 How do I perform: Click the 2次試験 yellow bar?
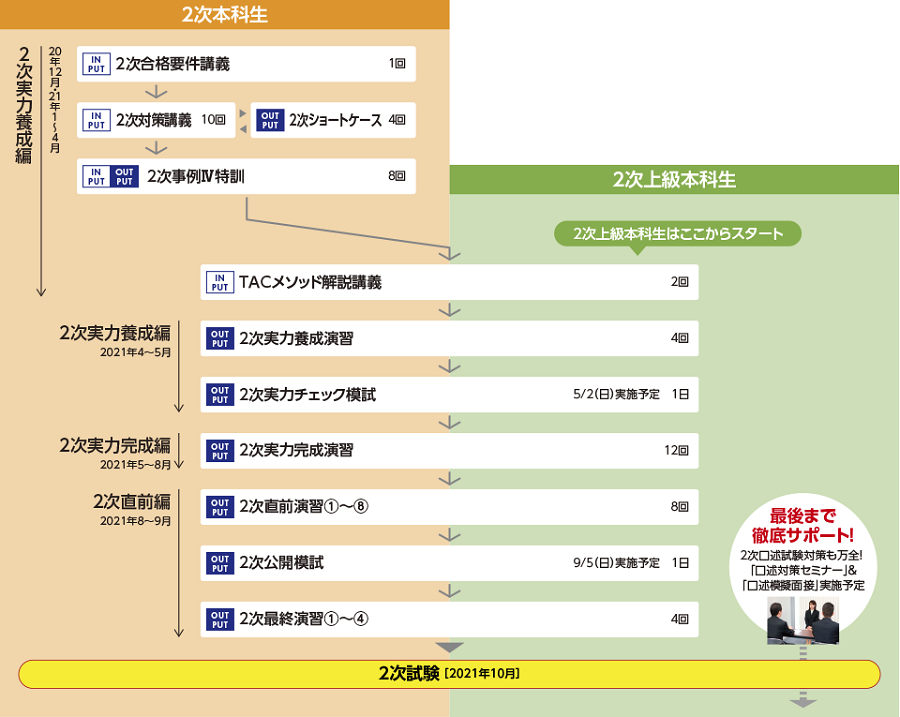pyautogui.click(x=449, y=673)
